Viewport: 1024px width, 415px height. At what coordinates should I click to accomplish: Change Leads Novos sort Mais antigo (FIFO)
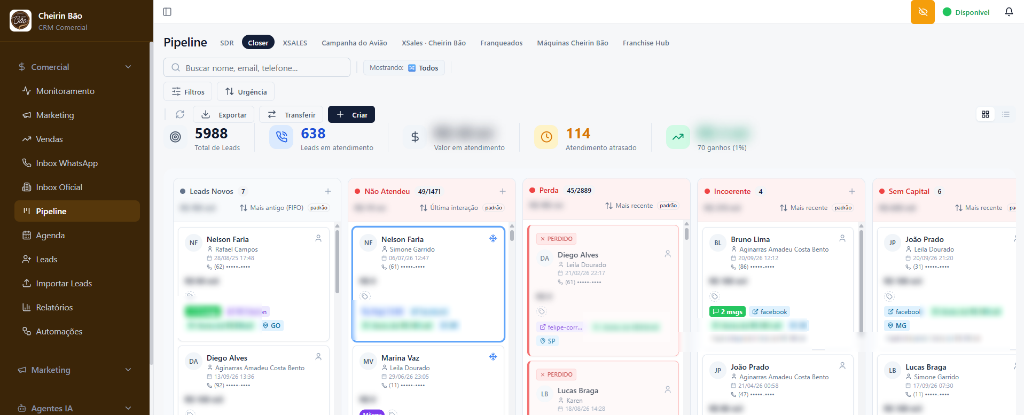tap(283, 207)
